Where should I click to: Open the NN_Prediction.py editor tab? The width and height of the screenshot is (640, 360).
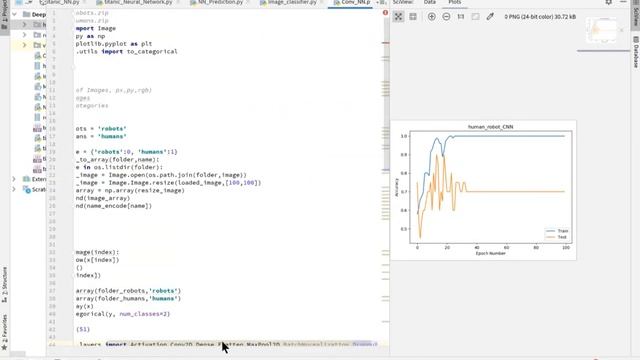pos(220,2)
